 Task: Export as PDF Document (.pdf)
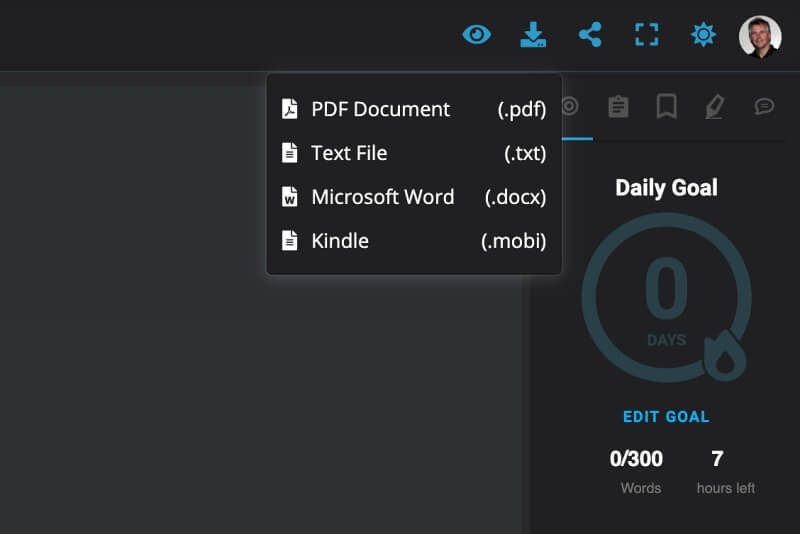pyautogui.click(x=414, y=109)
